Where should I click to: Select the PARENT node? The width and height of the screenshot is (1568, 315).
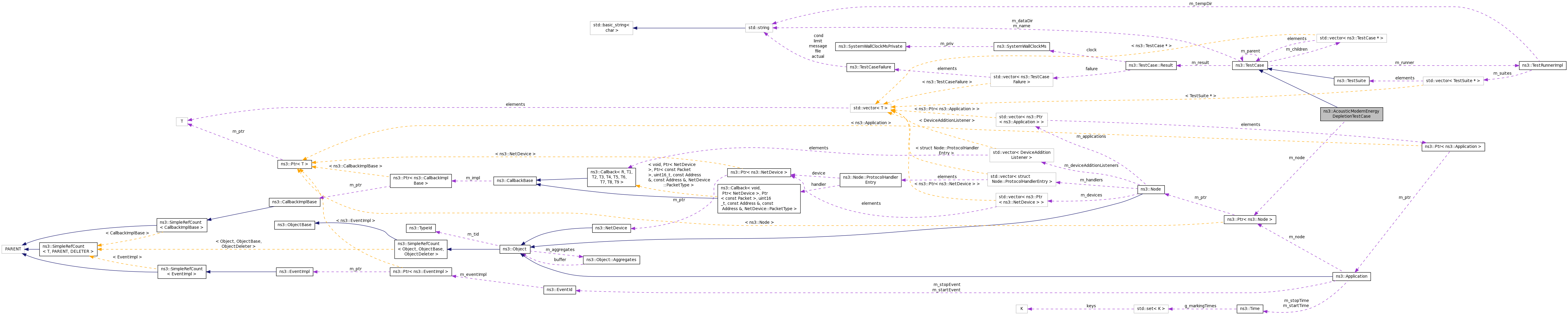[13, 249]
